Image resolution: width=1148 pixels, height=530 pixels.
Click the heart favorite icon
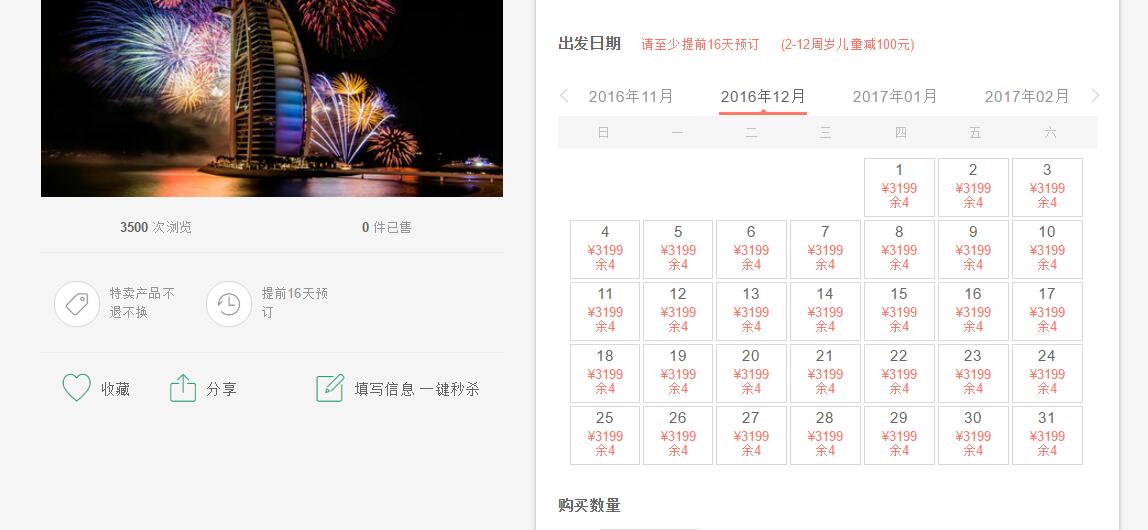pyautogui.click(x=77, y=388)
